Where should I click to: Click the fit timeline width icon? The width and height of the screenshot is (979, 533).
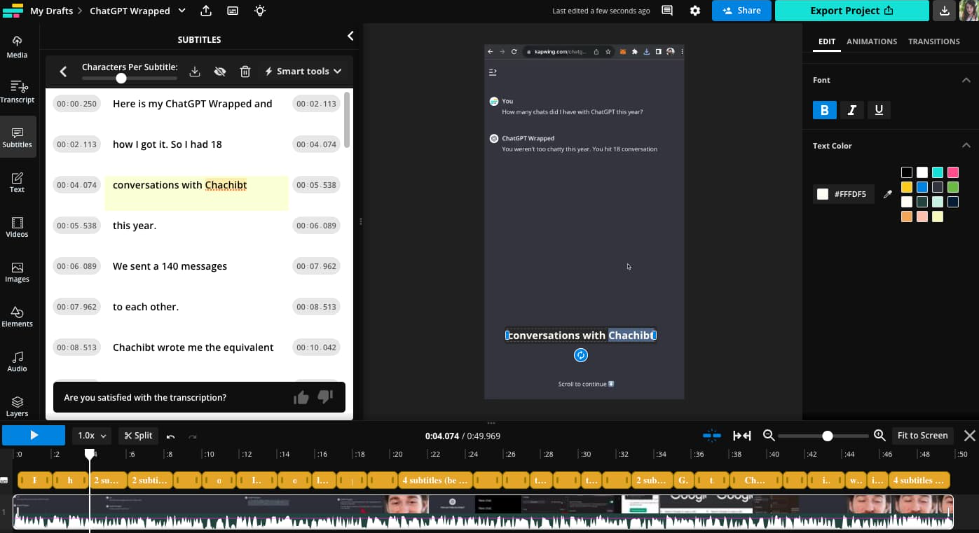point(742,436)
